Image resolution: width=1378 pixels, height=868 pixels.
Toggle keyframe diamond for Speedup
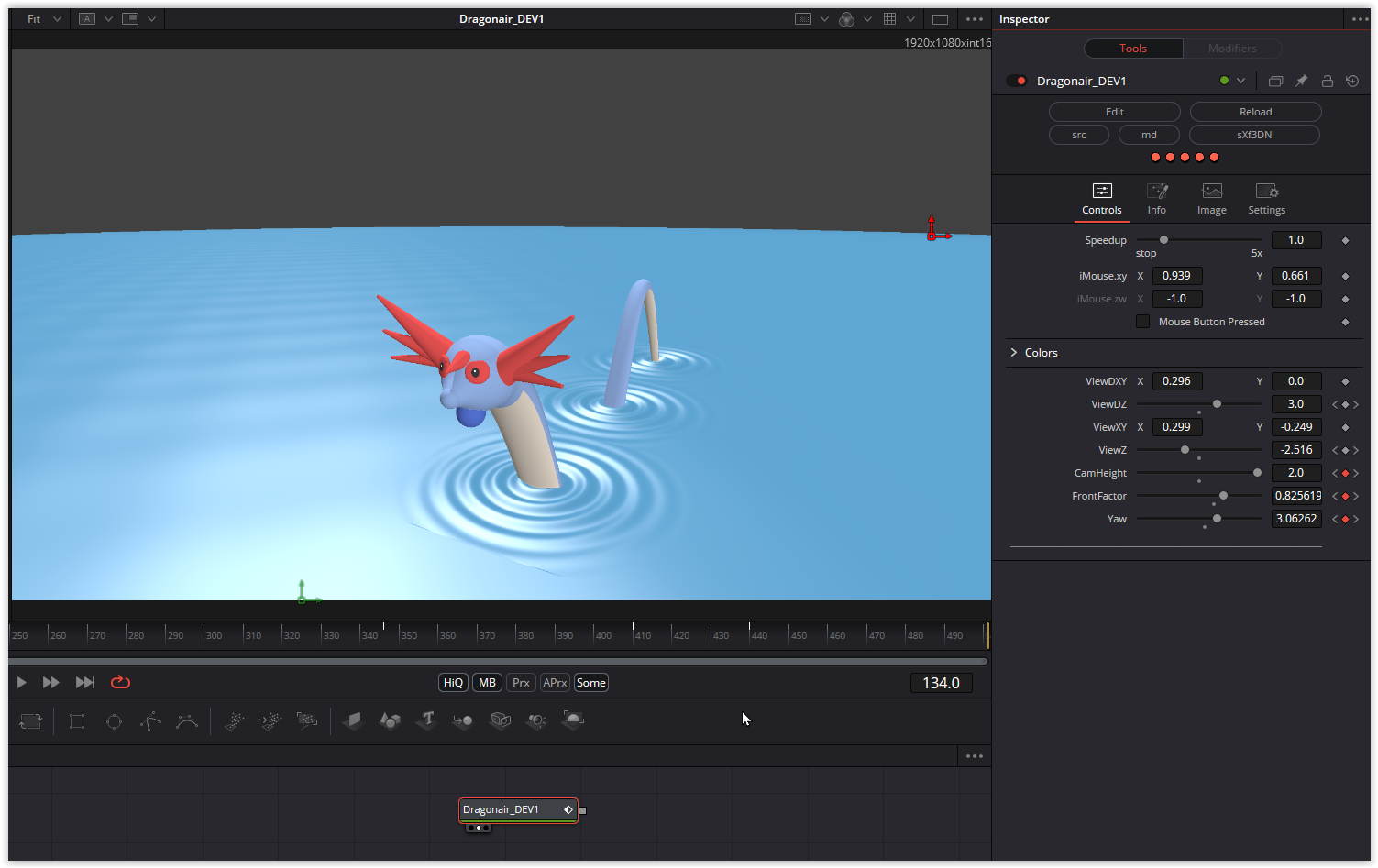point(1345,240)
